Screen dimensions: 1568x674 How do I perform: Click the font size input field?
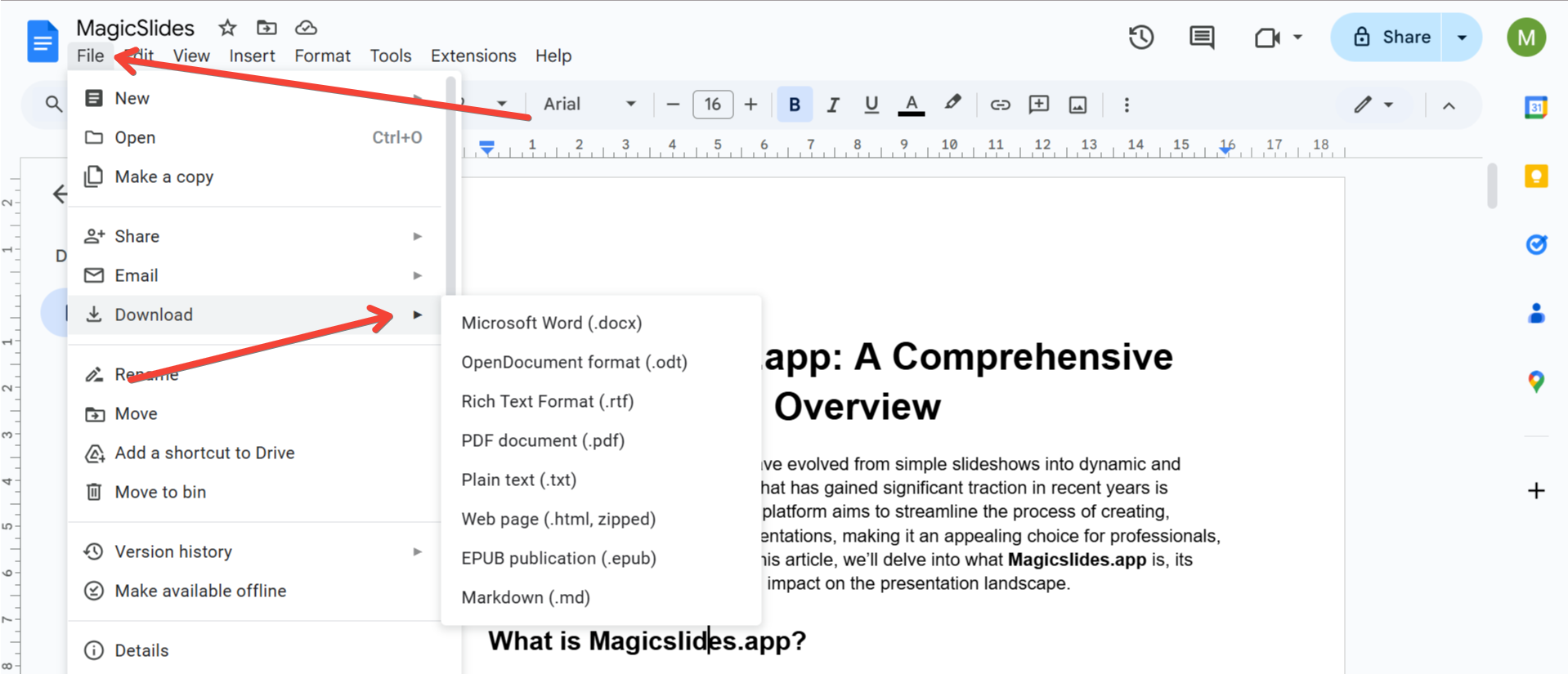[712, 105]
